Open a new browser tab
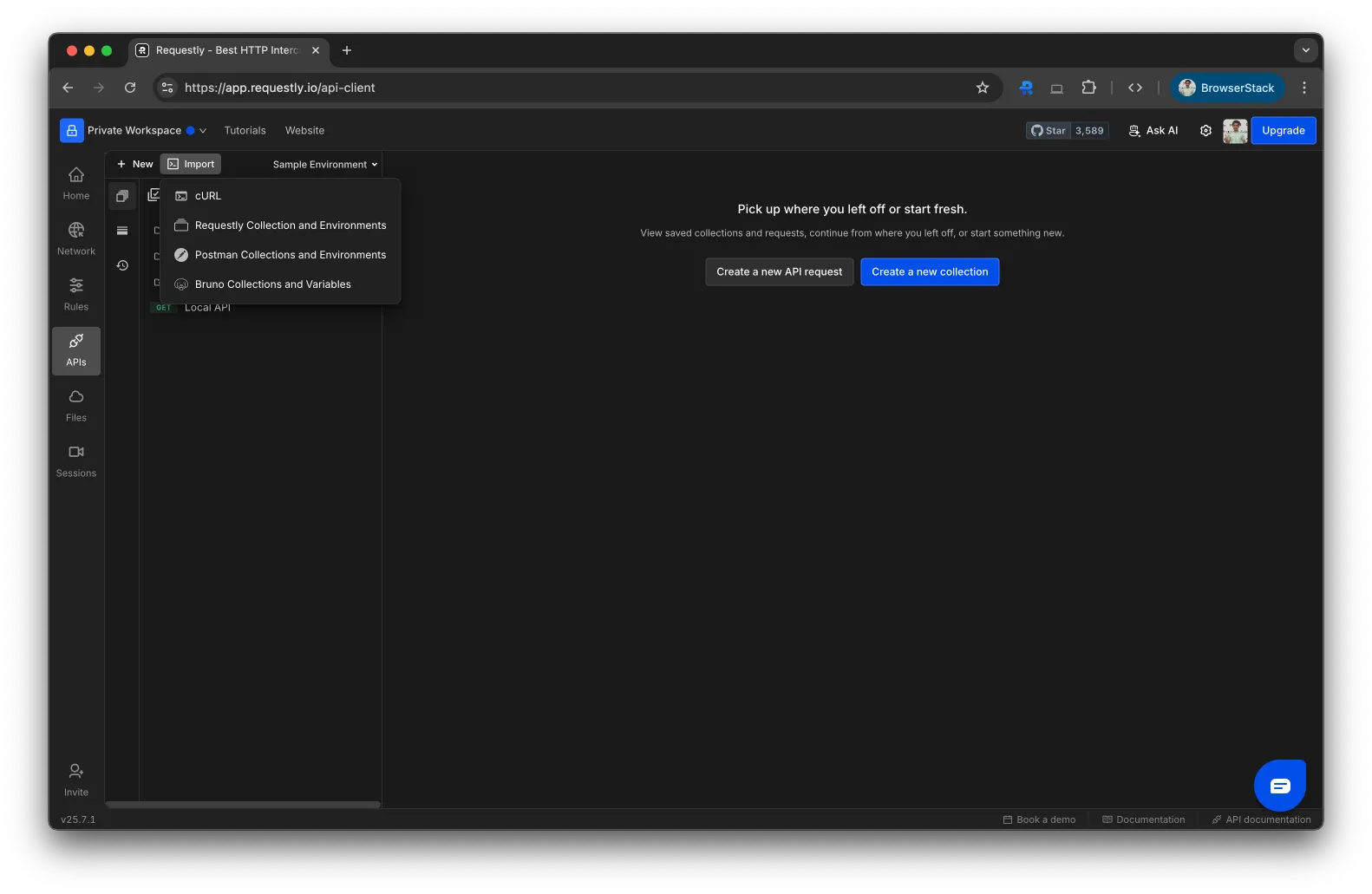Image resolution: width=1372 pixels, height=894 pixels. click(347, 50)
